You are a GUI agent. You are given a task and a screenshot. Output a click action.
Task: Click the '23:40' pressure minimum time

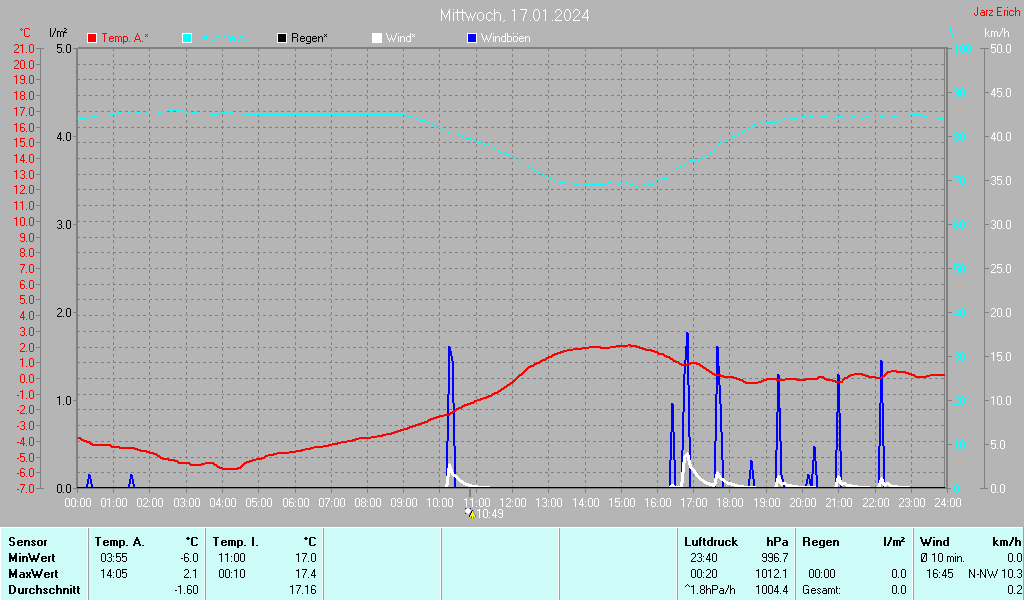tap(704, 558)
